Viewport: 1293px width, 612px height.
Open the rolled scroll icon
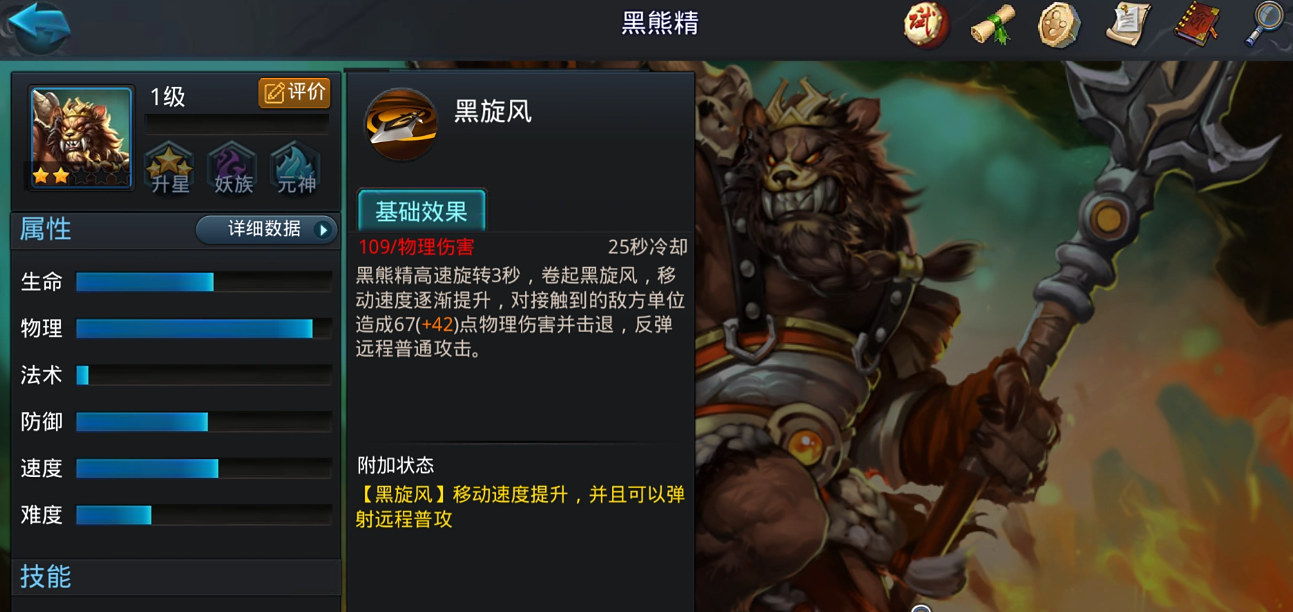[x=993, y=25]
